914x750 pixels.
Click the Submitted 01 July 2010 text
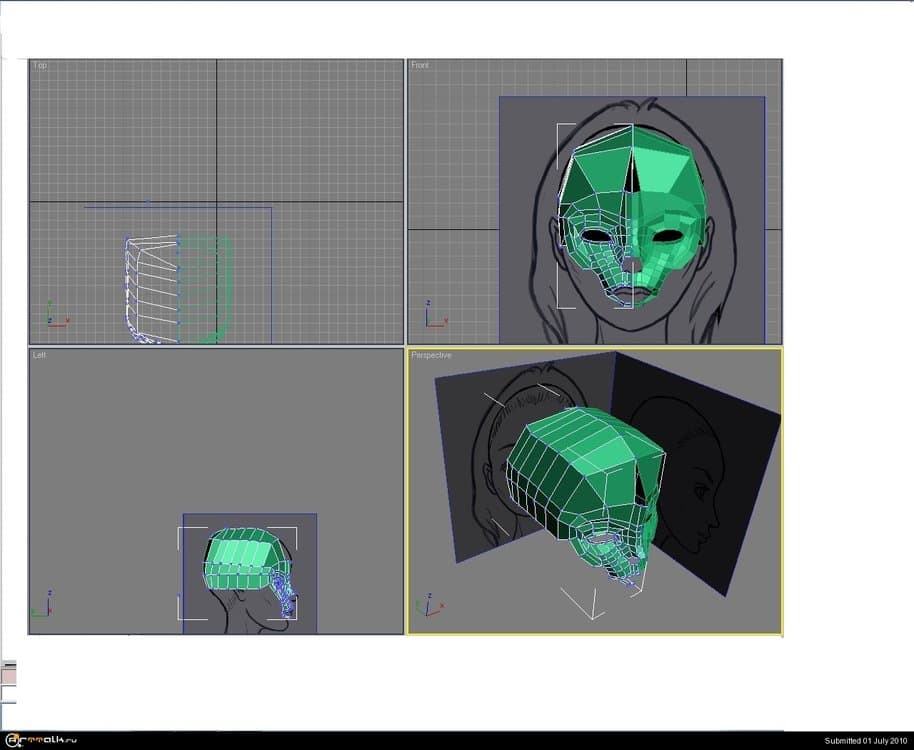[x=864, y=741]
